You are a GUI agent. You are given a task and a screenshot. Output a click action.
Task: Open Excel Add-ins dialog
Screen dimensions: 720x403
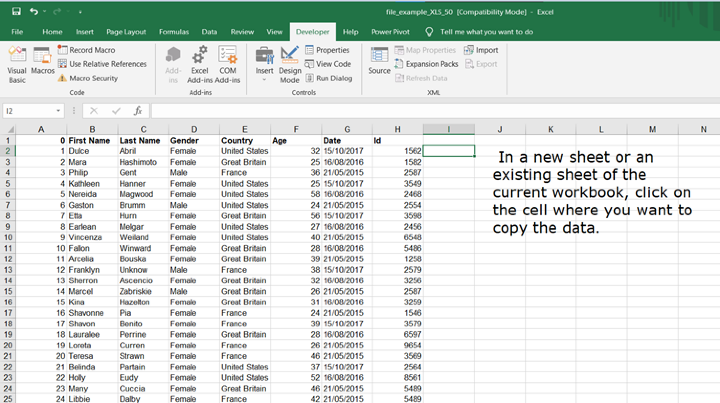(199, 60)
